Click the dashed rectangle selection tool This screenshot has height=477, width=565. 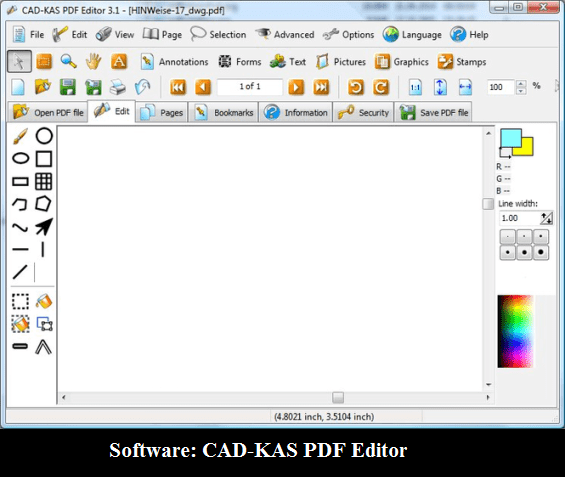(x=20, y=301)
